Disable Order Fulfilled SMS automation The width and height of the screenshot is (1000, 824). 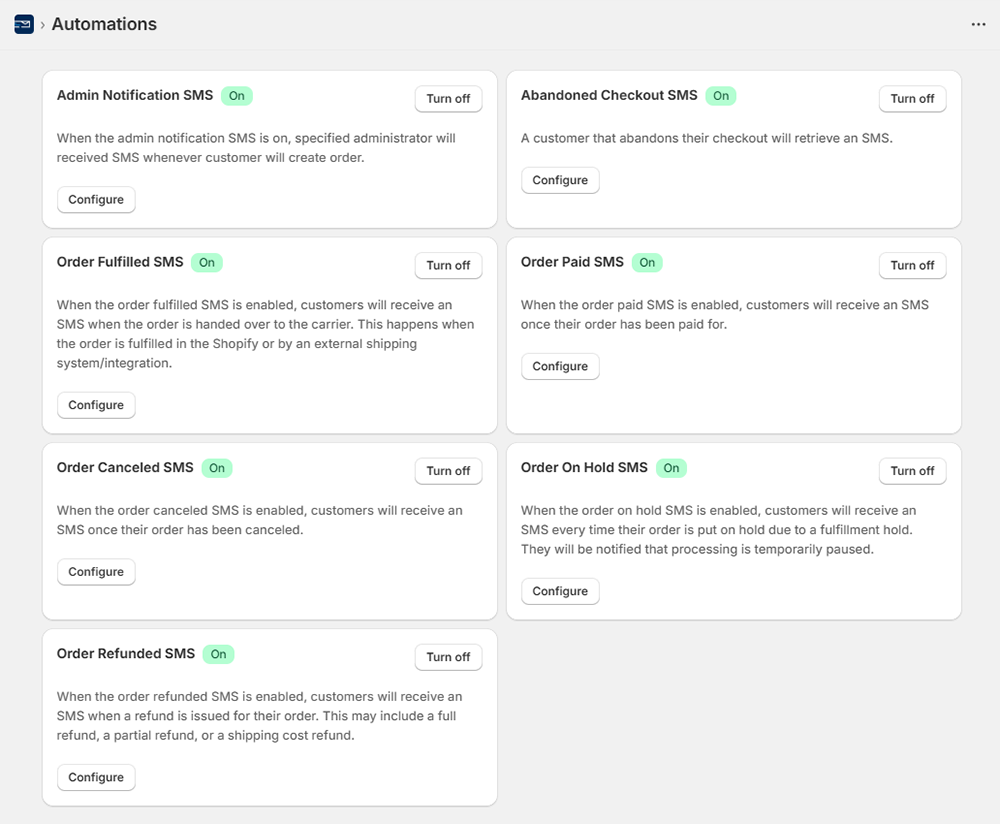tap(448, 265)
